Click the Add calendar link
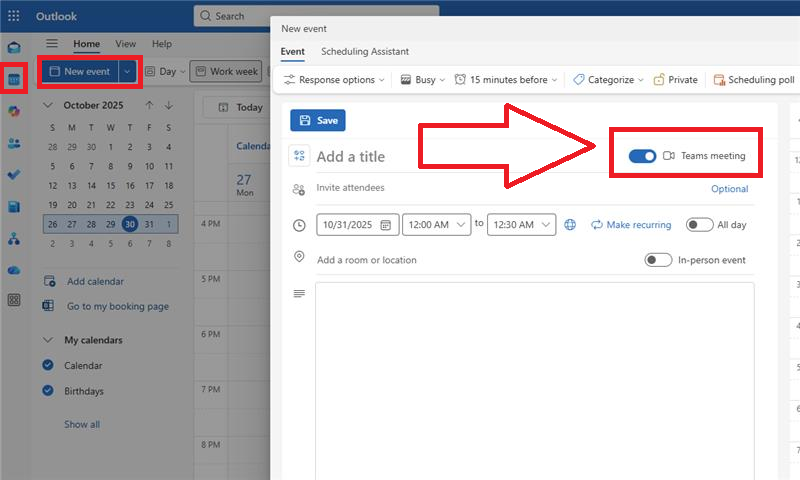The height and width of the screenshot is (480, 800). coord(95,281)
